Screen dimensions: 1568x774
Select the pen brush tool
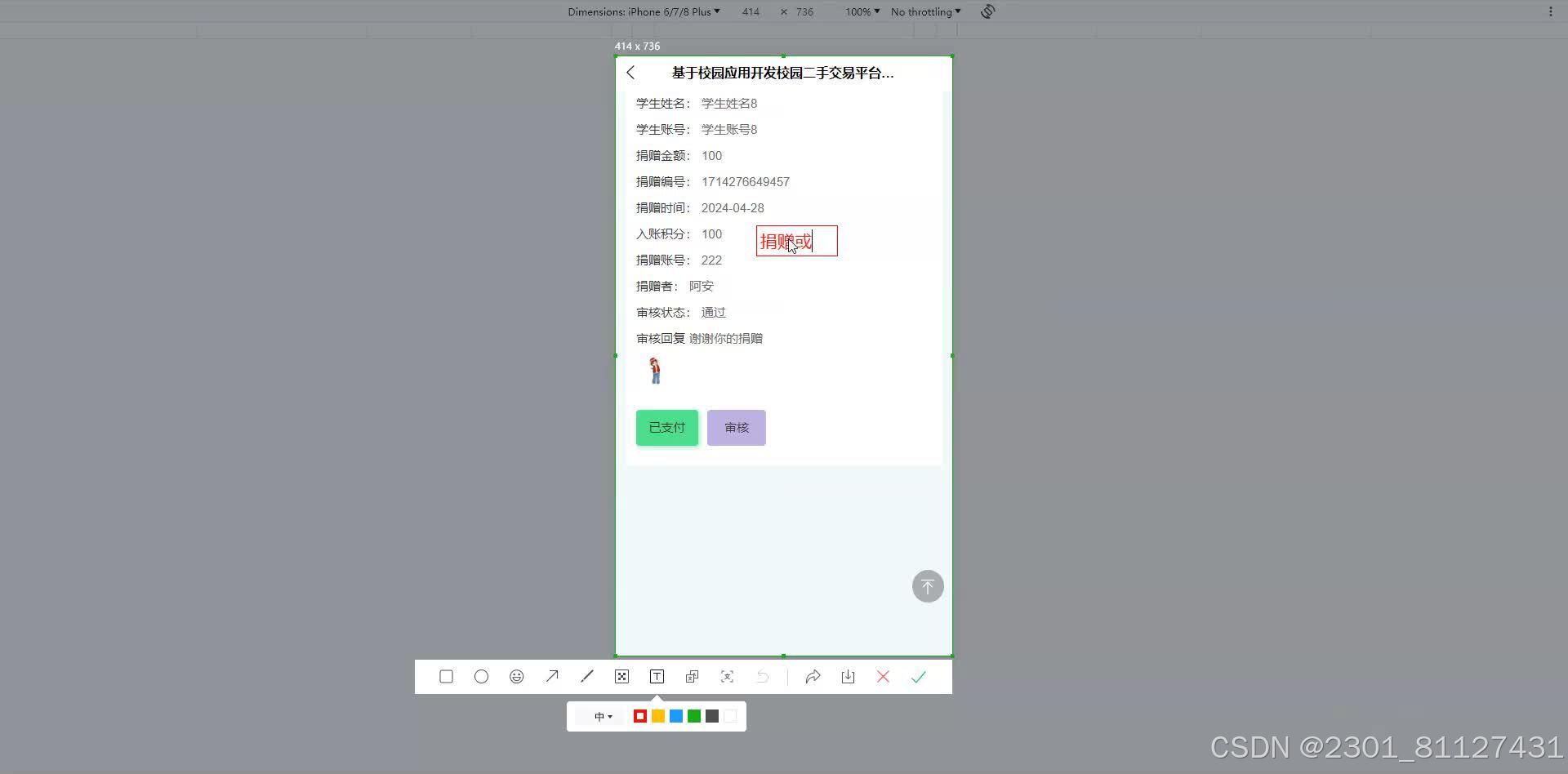[586, 677]
